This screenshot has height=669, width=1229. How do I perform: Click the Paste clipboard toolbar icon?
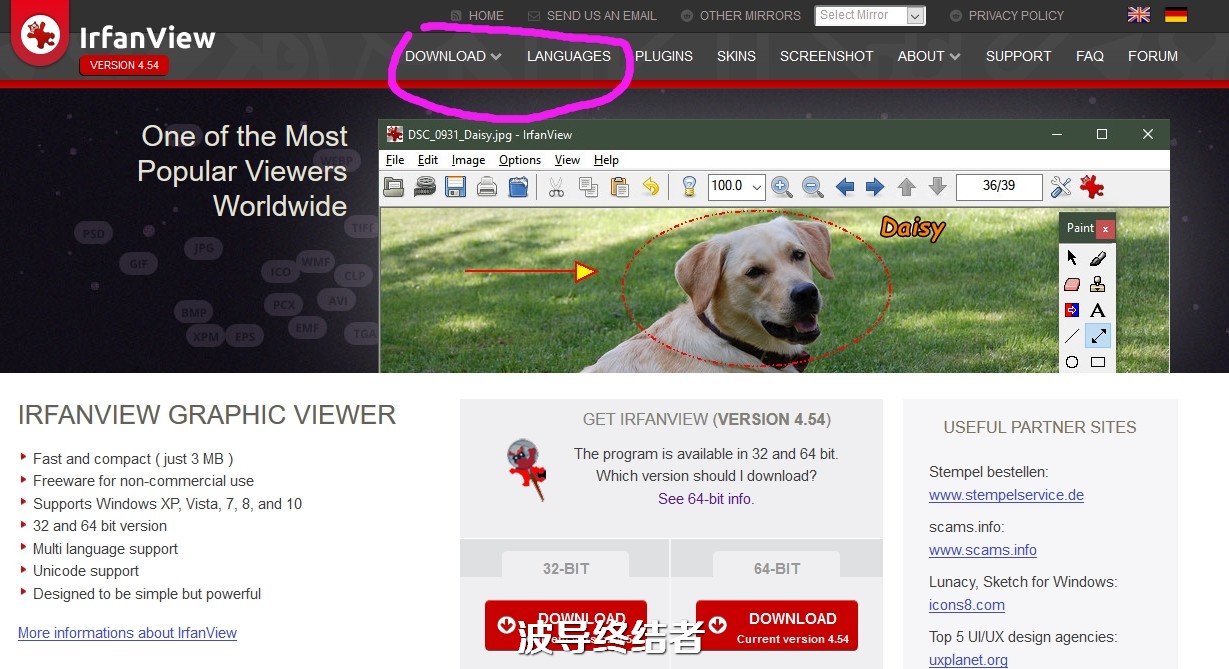coord(619,186)
